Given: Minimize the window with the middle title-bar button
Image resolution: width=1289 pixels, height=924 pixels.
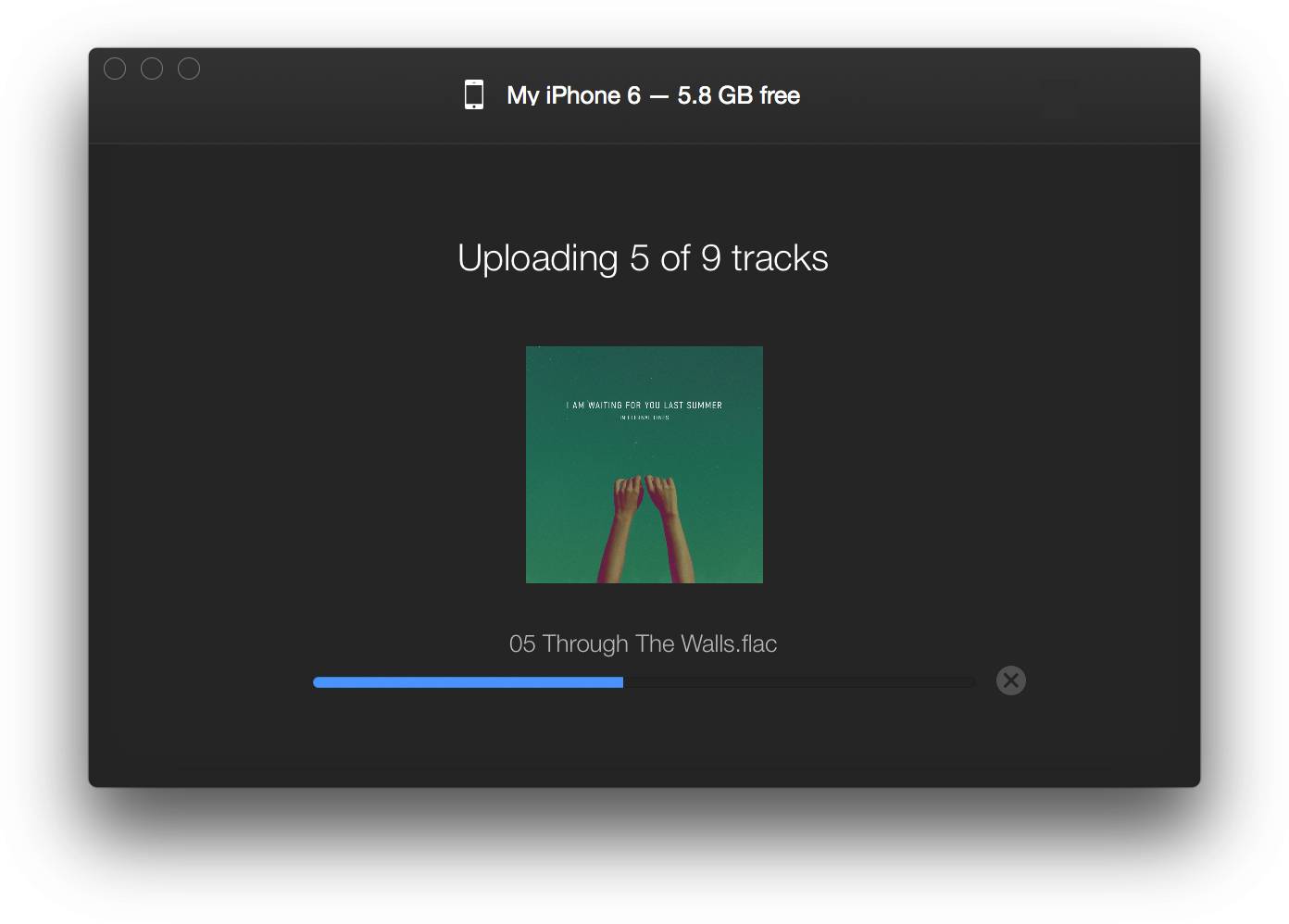Looking at the screenshot, I should pyautogui.click(x=152, y=69).
